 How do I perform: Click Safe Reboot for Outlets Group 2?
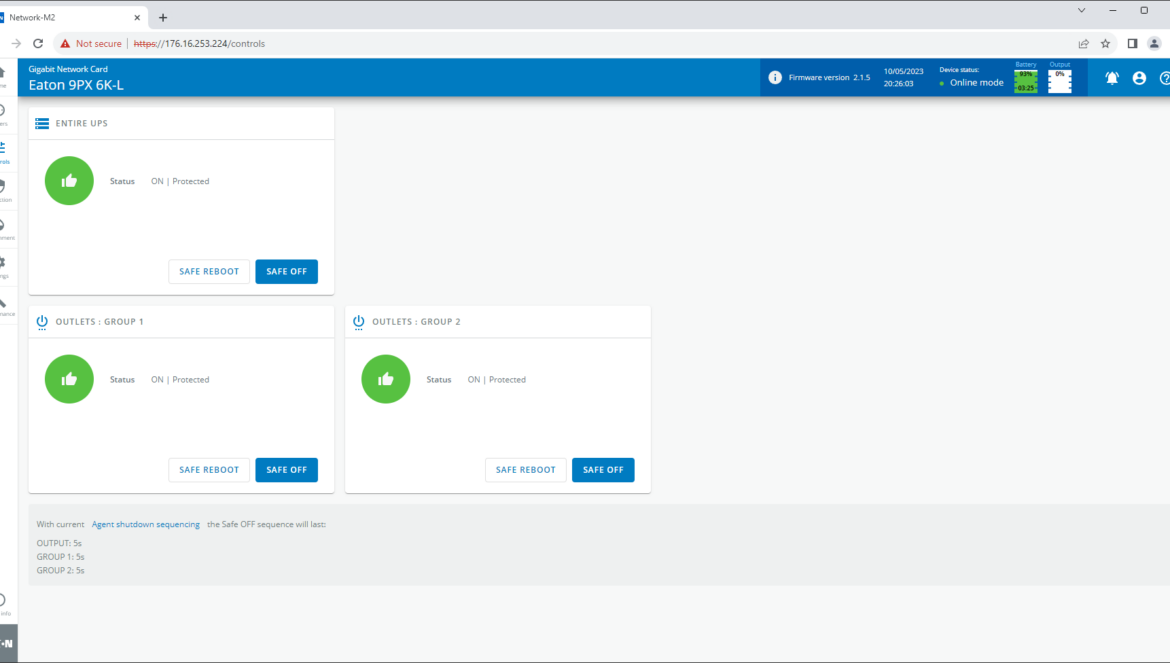point(525,470)
